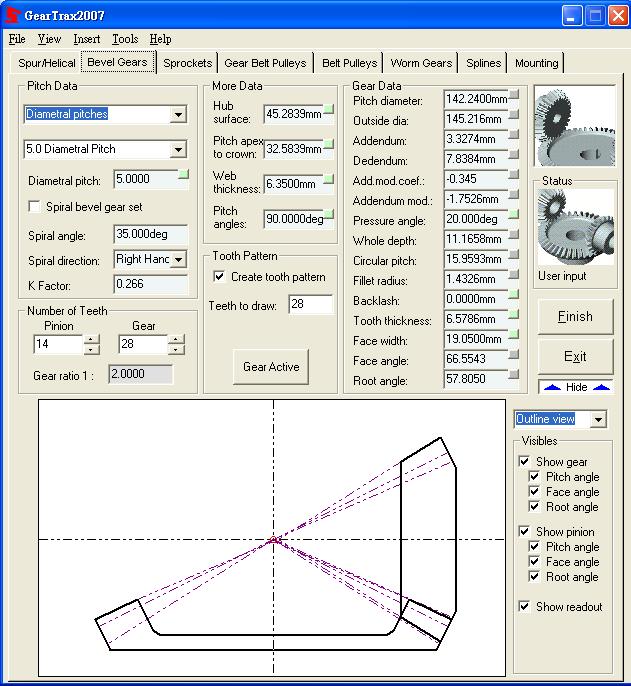The height and width of the screenshot is (686, 631).
Task: Open the Diametral pitches type dropdown
Action: 178,115
